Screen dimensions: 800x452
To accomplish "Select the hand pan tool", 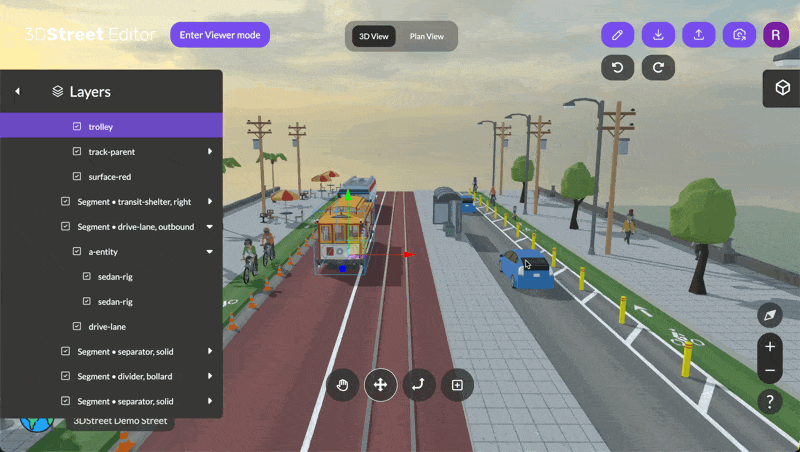I will (342, 385).
